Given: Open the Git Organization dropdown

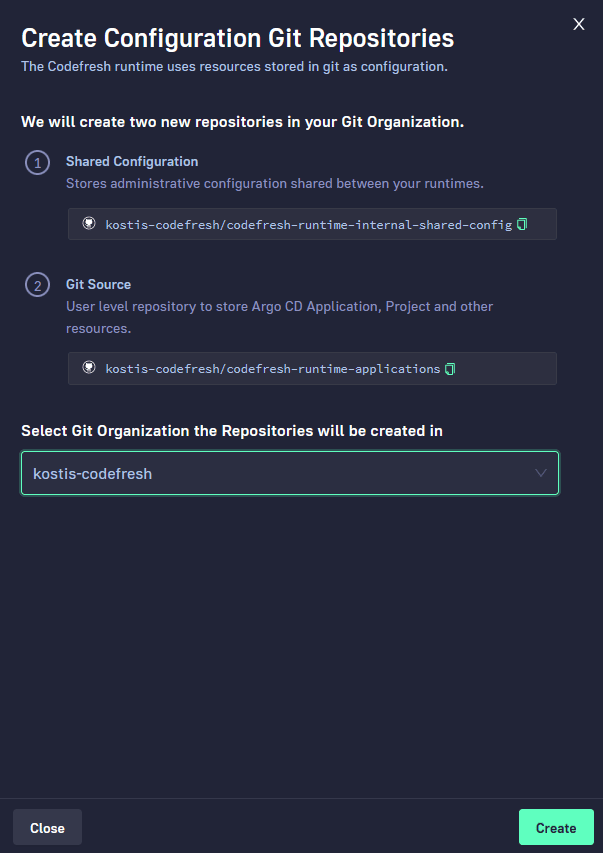Looking at the screenshot, I should (290, 472).
